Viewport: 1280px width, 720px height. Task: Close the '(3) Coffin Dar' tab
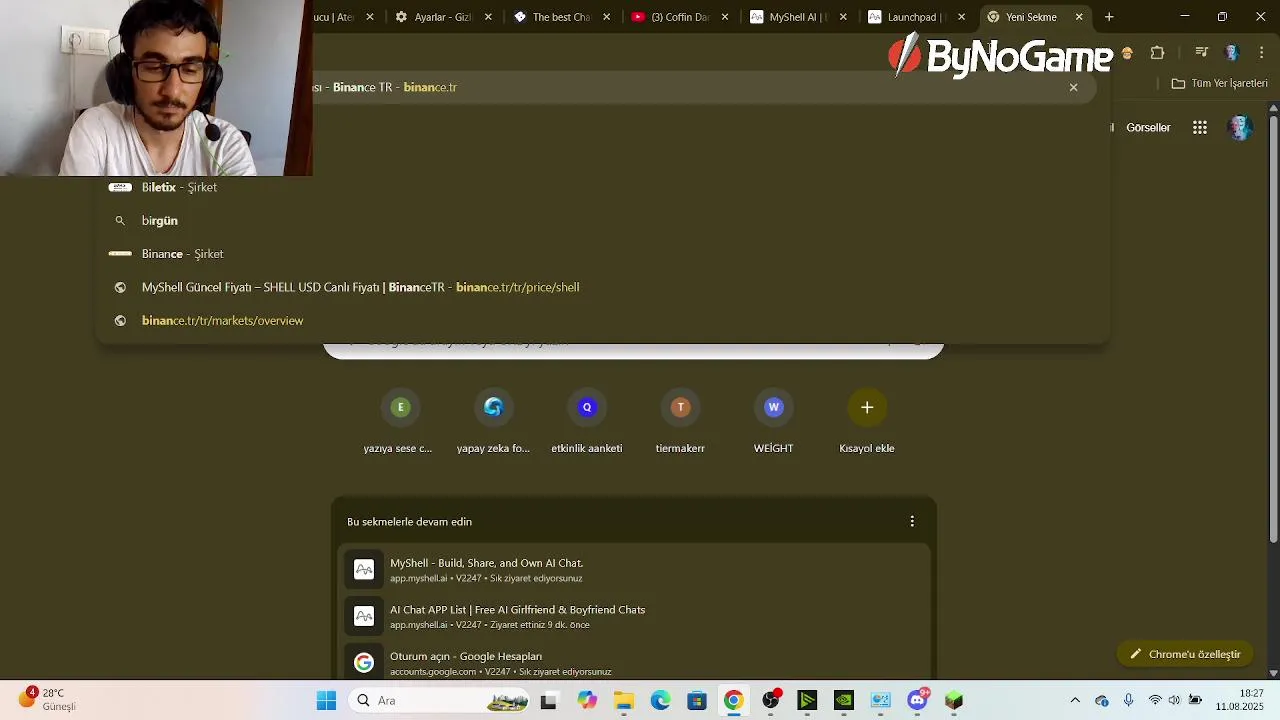pos(725,17)
